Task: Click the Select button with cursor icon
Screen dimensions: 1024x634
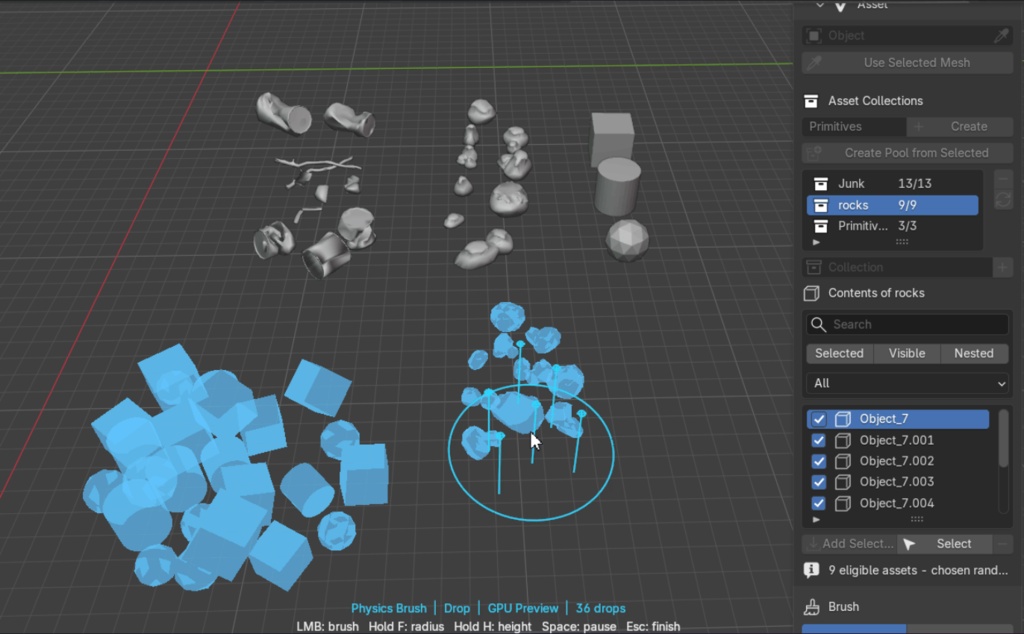Action: [x=945, y=543]
